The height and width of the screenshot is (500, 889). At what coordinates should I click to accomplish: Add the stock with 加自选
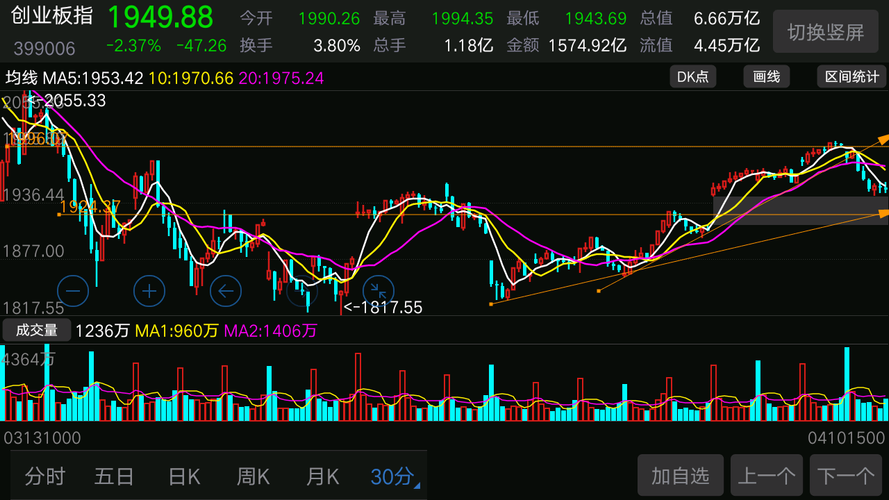[x=680, y=475]
